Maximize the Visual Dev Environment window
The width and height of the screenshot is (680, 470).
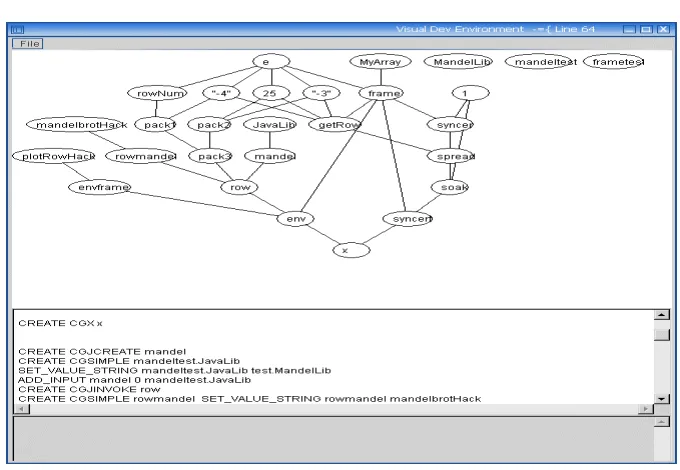646,29
